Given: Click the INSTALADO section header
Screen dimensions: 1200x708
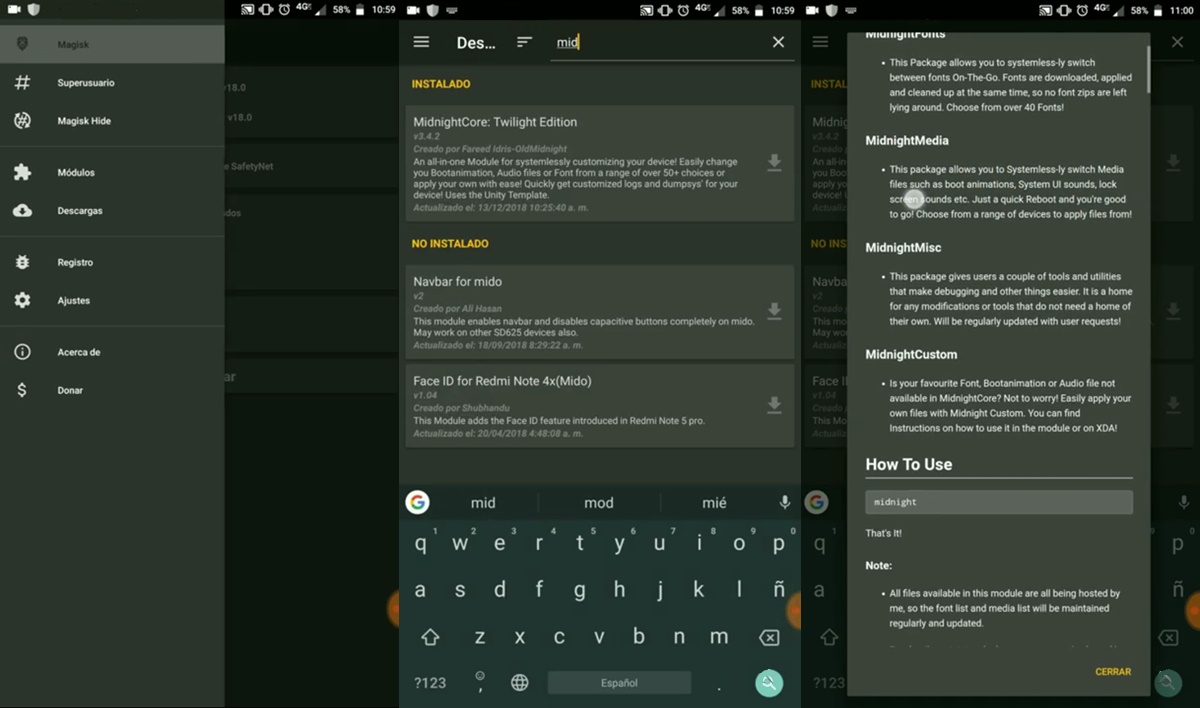Looking at the screenshot, I should pos(441,84).
